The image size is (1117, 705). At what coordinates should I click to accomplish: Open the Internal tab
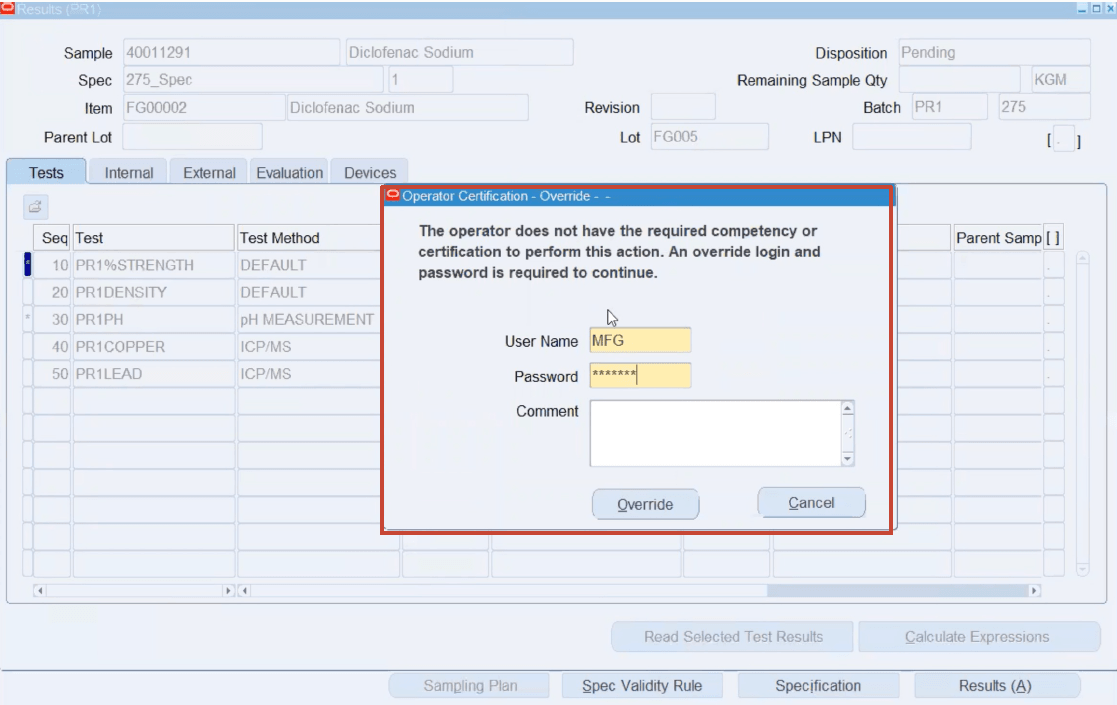[x=128, y=173]
